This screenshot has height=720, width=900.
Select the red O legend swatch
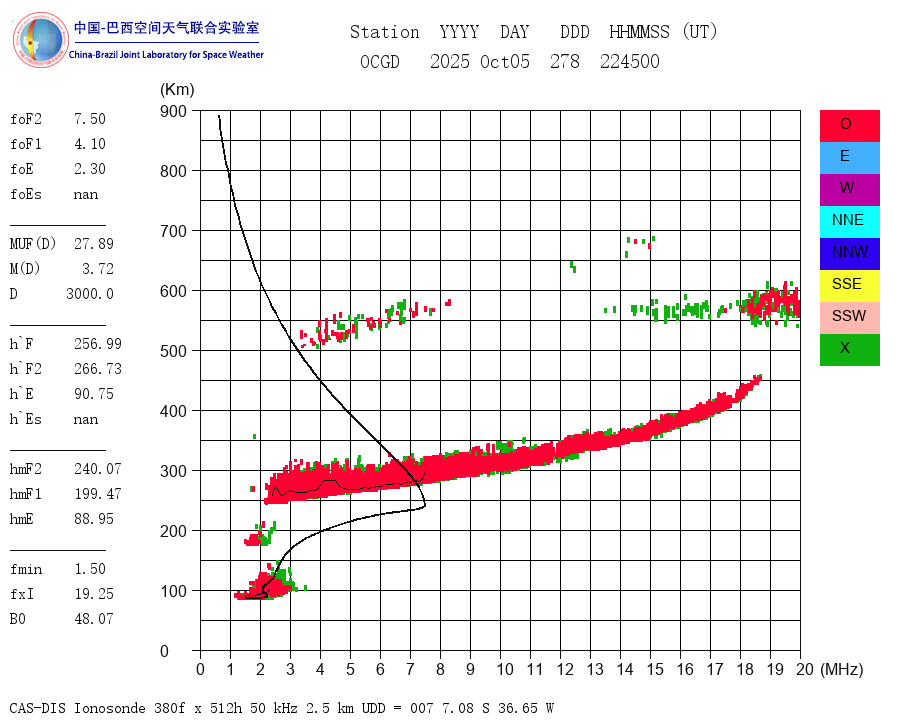pyautogui.click(x=849, y=126)
